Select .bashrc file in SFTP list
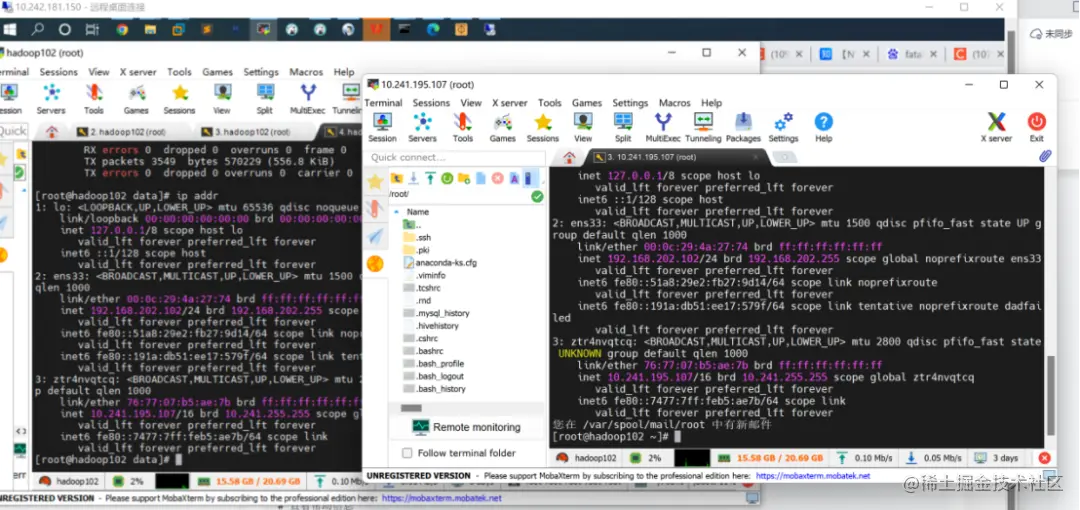This screenshot has height=510, width=1080. point(423,351)
